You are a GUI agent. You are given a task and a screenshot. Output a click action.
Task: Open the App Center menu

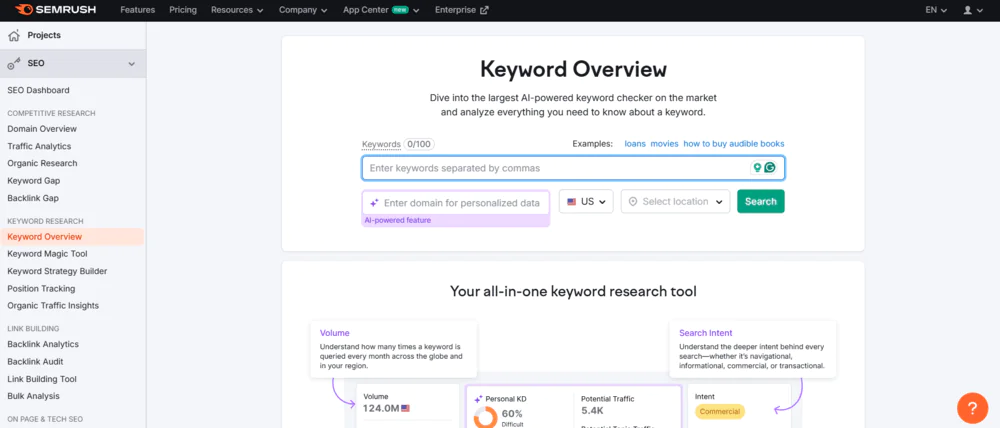[381, 10]
